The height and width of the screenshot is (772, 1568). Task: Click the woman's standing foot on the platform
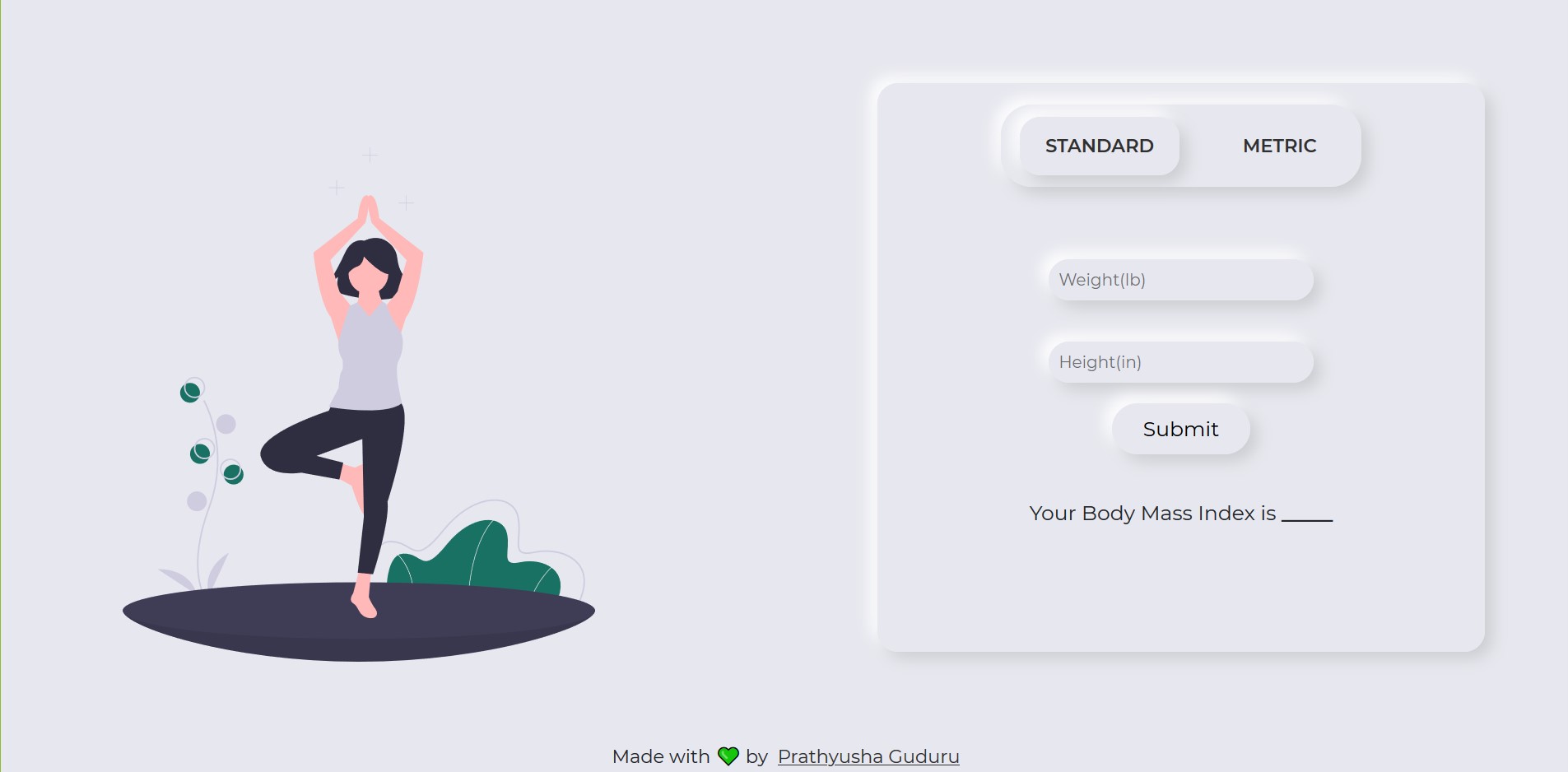[363, 599]
